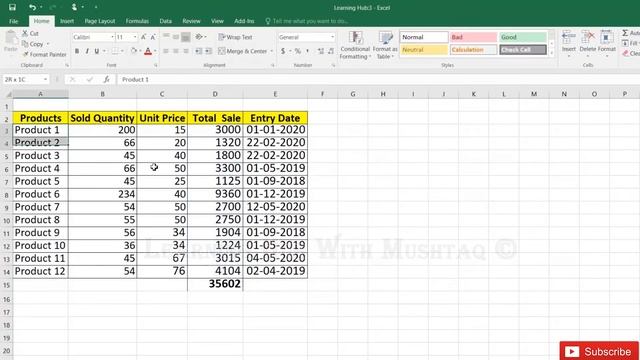Screen dimensions: 640x360
Task: Open the Calibri font name dropdown
Action: point(112,37)
